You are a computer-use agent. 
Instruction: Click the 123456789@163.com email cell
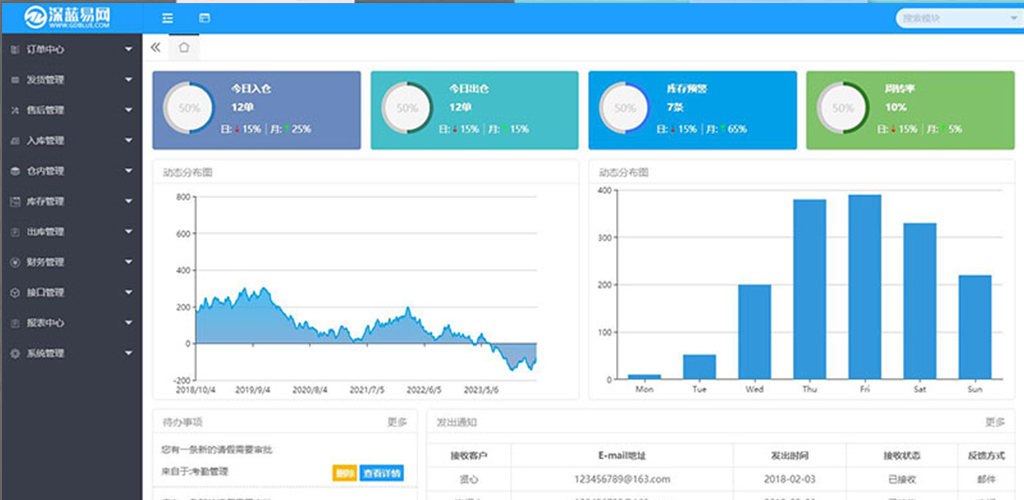[x=622, y=479]
